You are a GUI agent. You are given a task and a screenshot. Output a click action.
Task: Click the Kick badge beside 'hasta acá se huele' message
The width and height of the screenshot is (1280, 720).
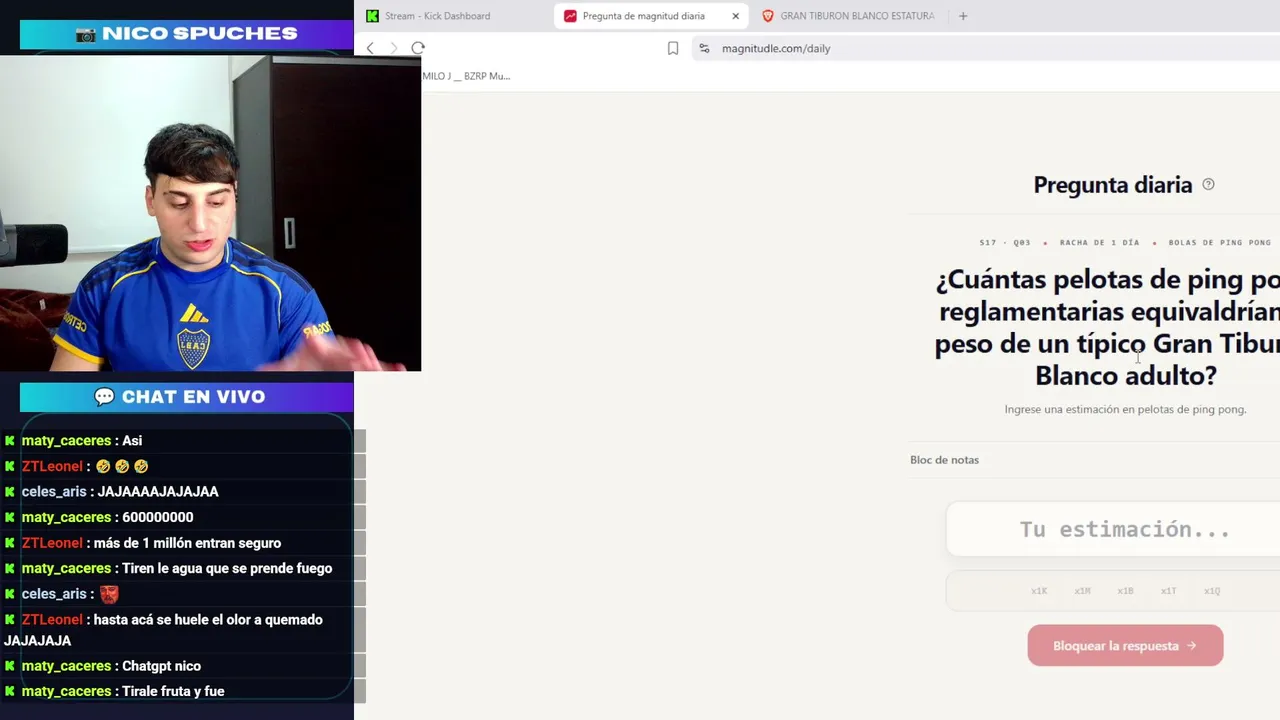pyautogui.click(x=10, y=620)
